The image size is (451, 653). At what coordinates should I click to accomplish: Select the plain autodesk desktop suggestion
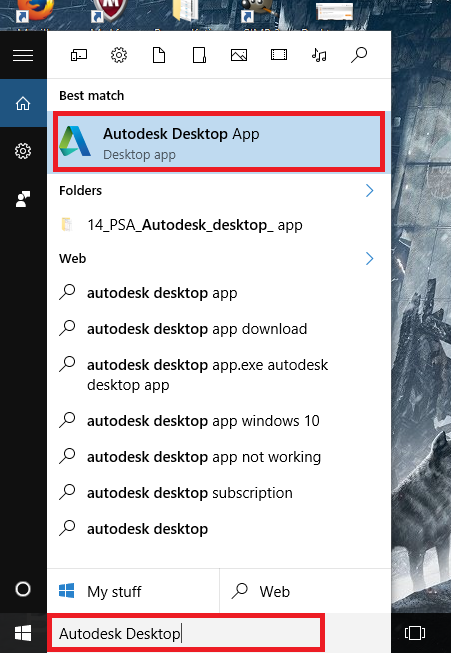(219, 528)
